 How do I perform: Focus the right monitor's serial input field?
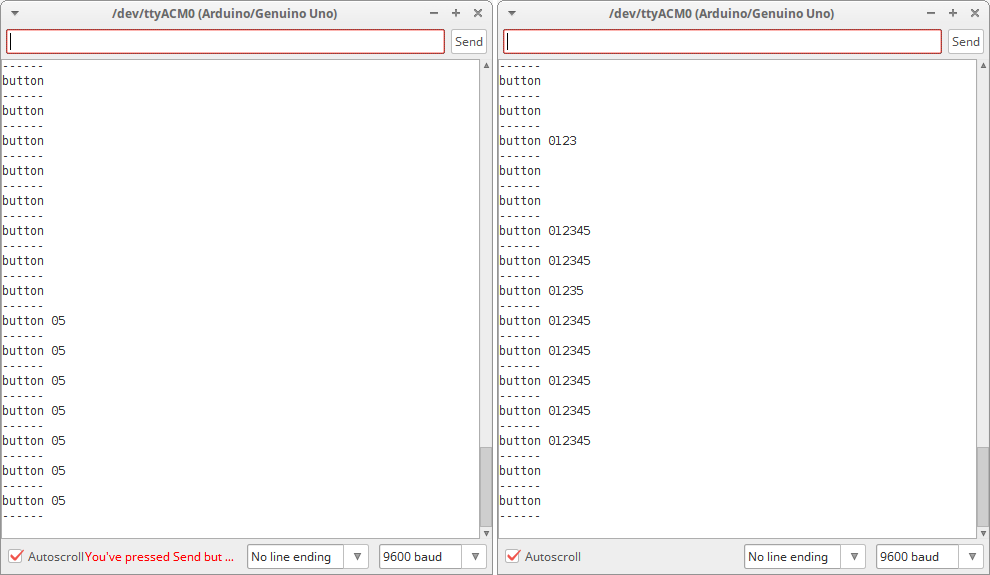tap(722, 42)
